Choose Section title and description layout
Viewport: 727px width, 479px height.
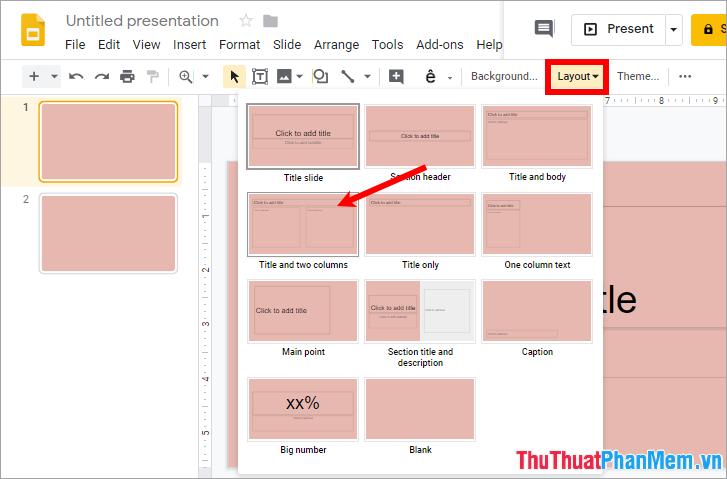[420, 311]
